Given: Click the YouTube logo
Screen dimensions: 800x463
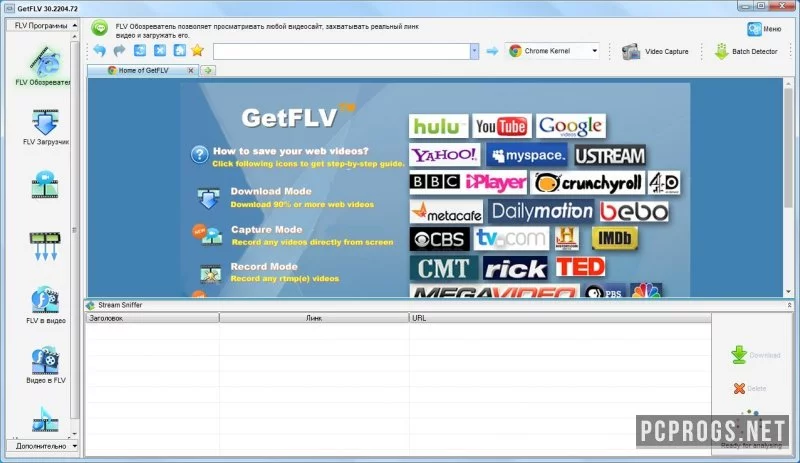Looking at the screenshot, I should (x=502, y=126).
